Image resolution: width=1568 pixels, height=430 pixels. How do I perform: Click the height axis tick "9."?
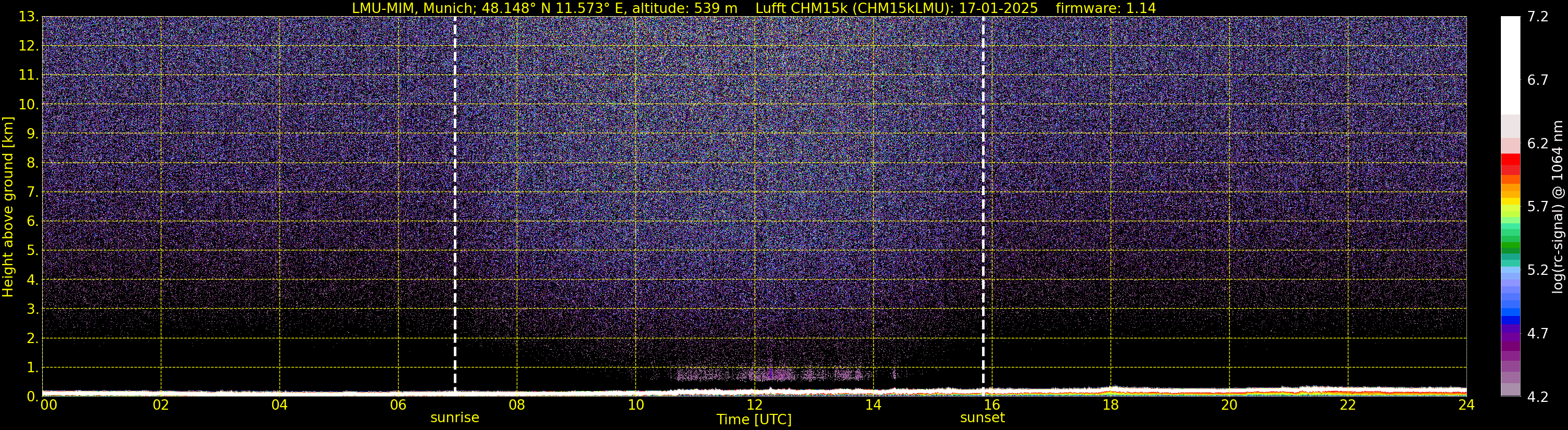(32, 133)
